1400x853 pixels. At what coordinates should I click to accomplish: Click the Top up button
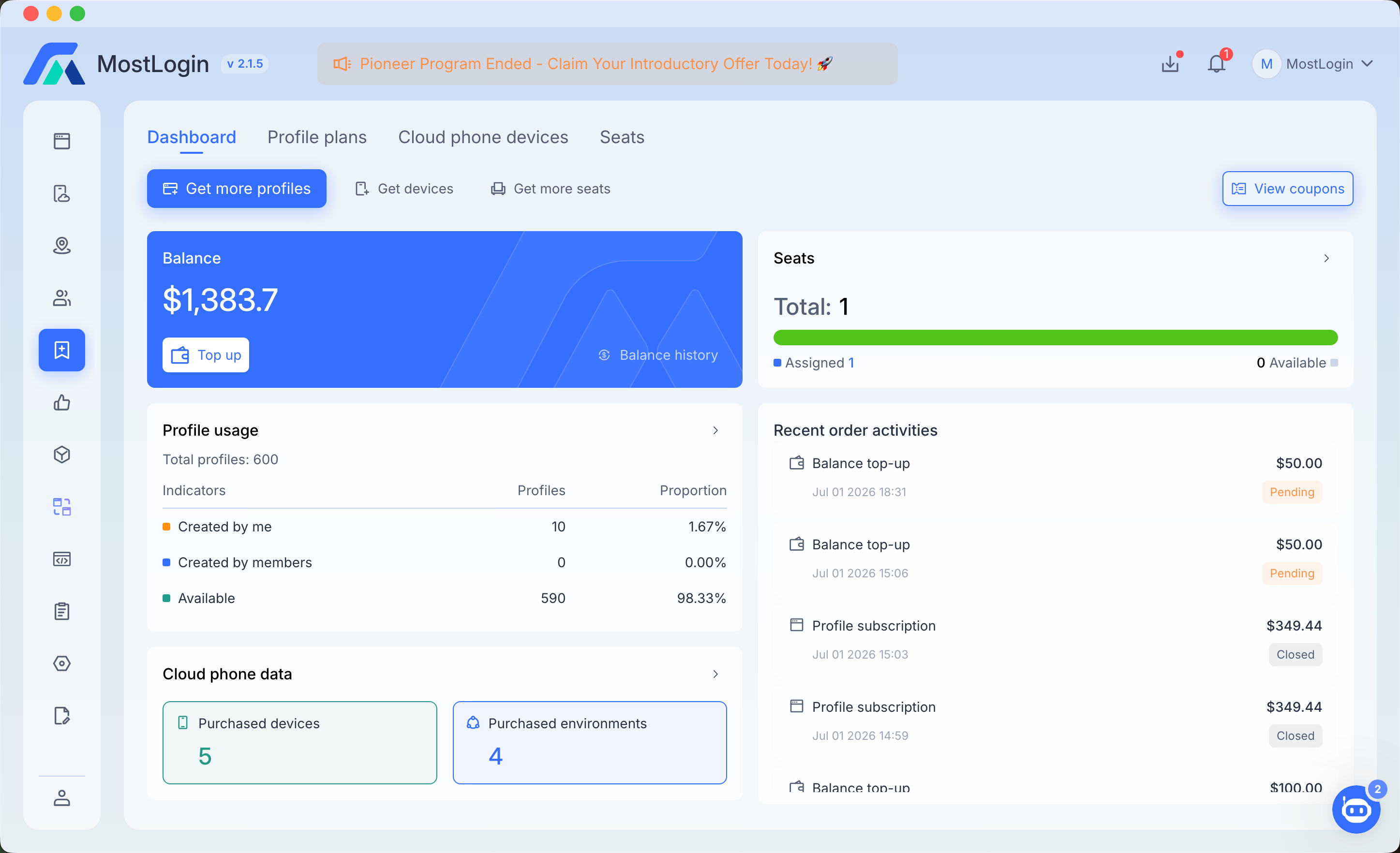click(x=206, y=355)
